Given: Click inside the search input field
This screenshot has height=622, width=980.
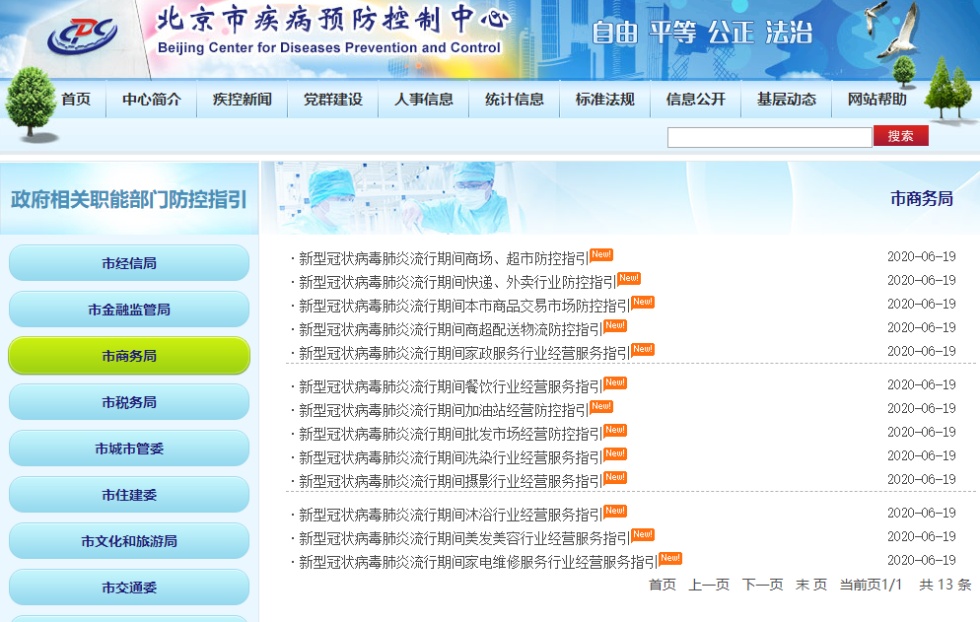Looking at the screenshot, I should pos(770,134).
